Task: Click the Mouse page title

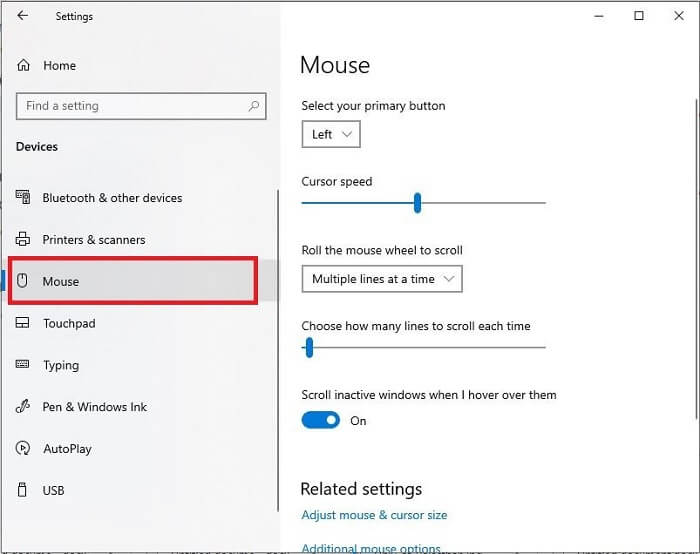Action: [335, 65]
